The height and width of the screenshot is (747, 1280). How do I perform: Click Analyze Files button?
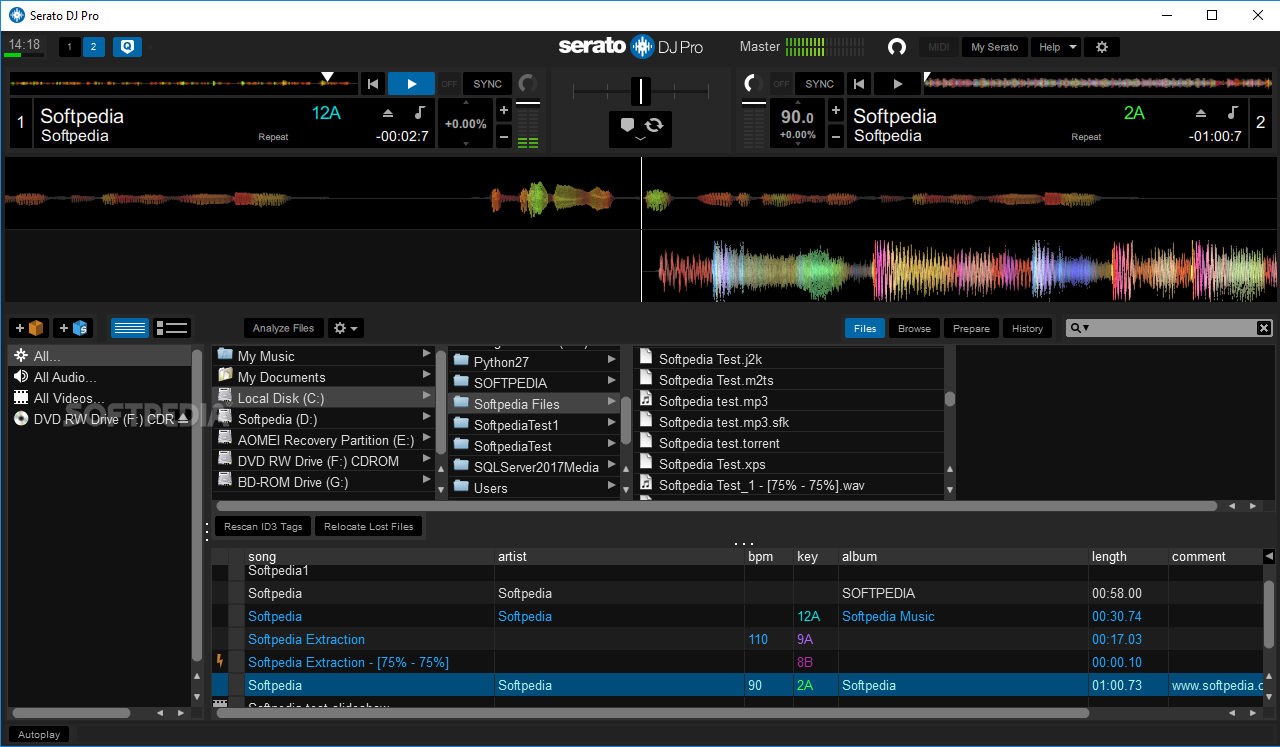click(283, 328)
